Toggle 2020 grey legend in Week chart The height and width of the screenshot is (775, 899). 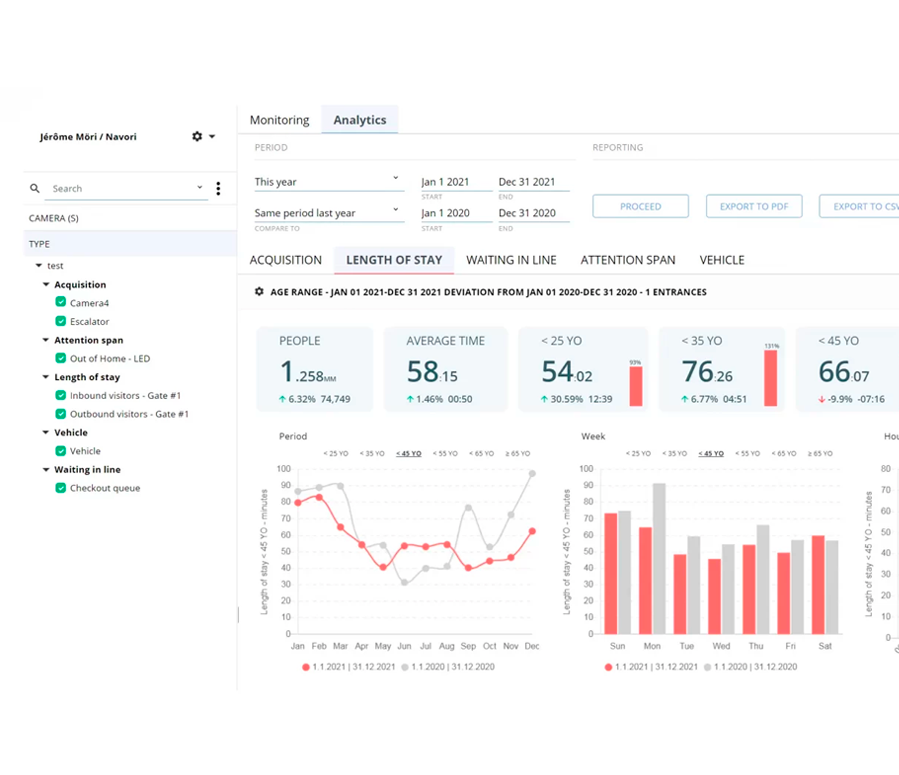point(751,667)
